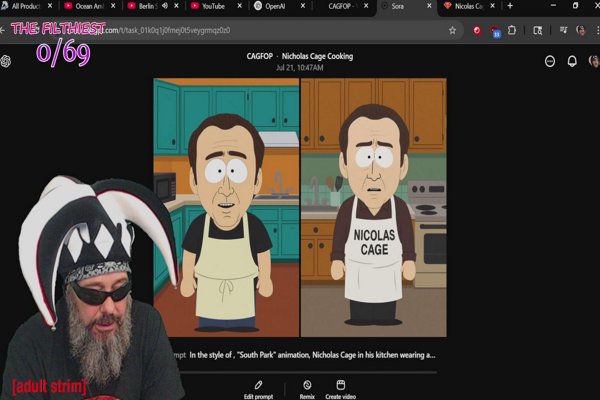The width and height of the screenshot is (600, 400).
Task: Switch to the Ocean Am YouTube tab
Action: 88,6
